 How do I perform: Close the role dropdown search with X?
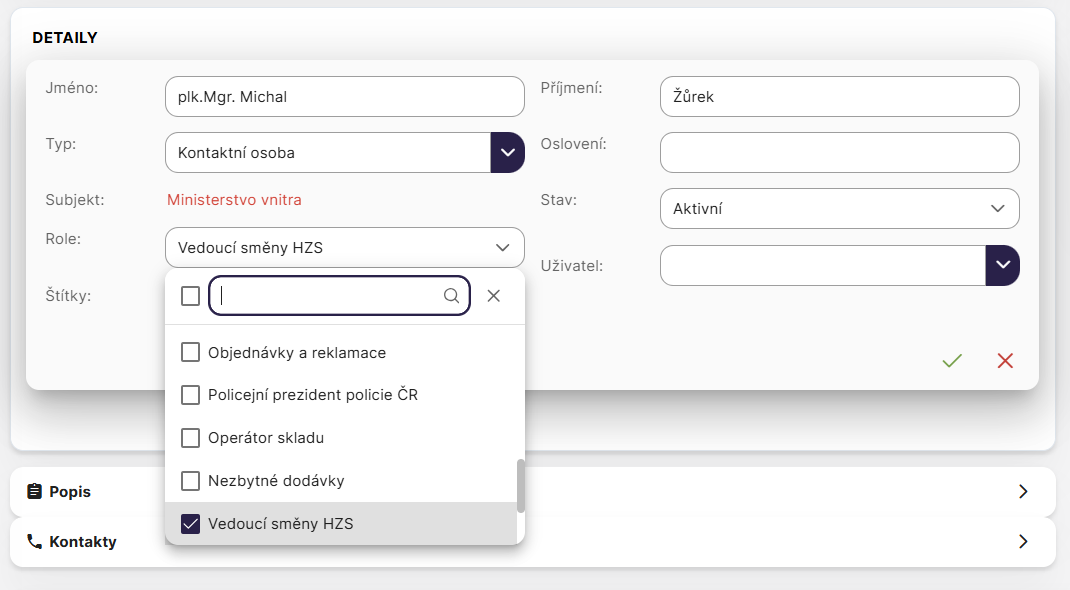pos(493,296)
